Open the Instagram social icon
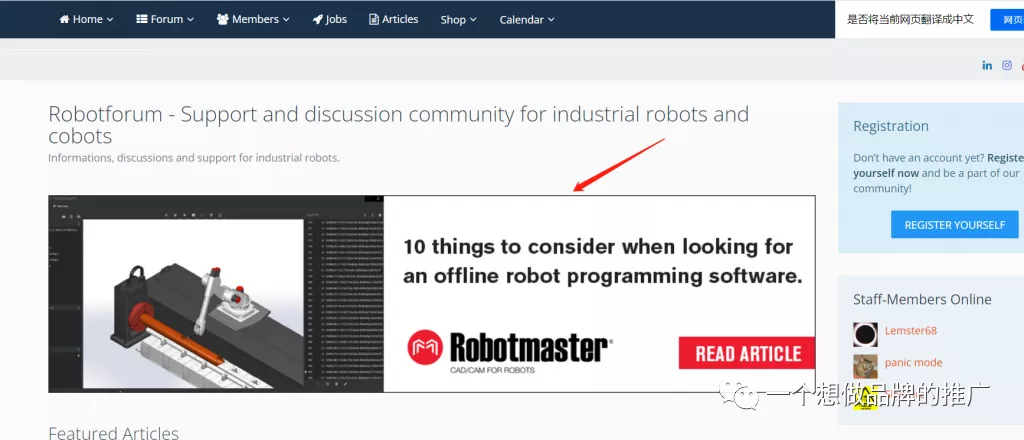Image resolution: width=1024 pixels, height=440 pixels. click(1007, 65)
